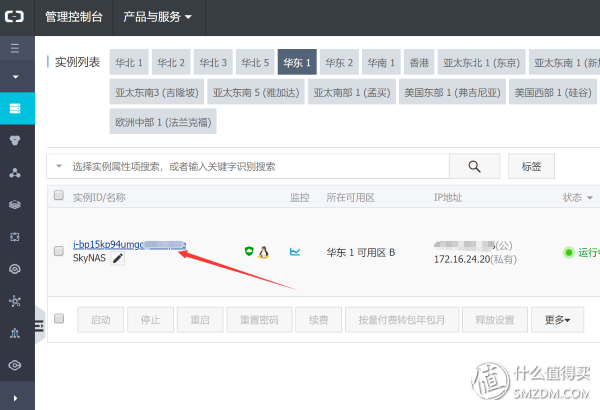Switch to 亚太东北 1 (东京) region

tap(482, 62)
